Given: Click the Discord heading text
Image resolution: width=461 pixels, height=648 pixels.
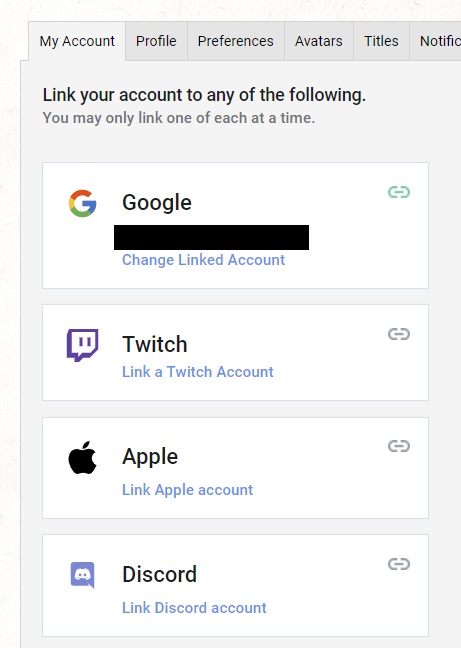Looking at the screenshot, I should coord(159,574).
